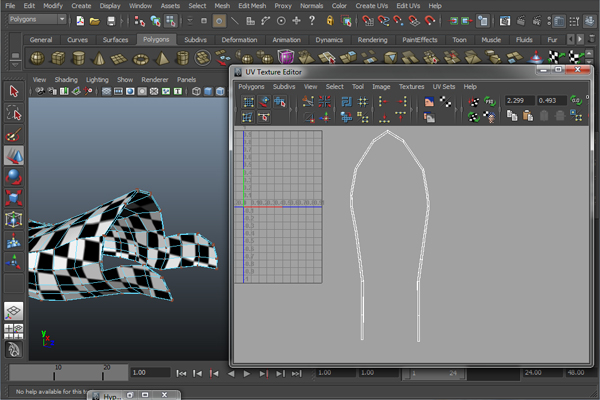
Task: Create a polygon cube from shelf
Action: (58, 58)
